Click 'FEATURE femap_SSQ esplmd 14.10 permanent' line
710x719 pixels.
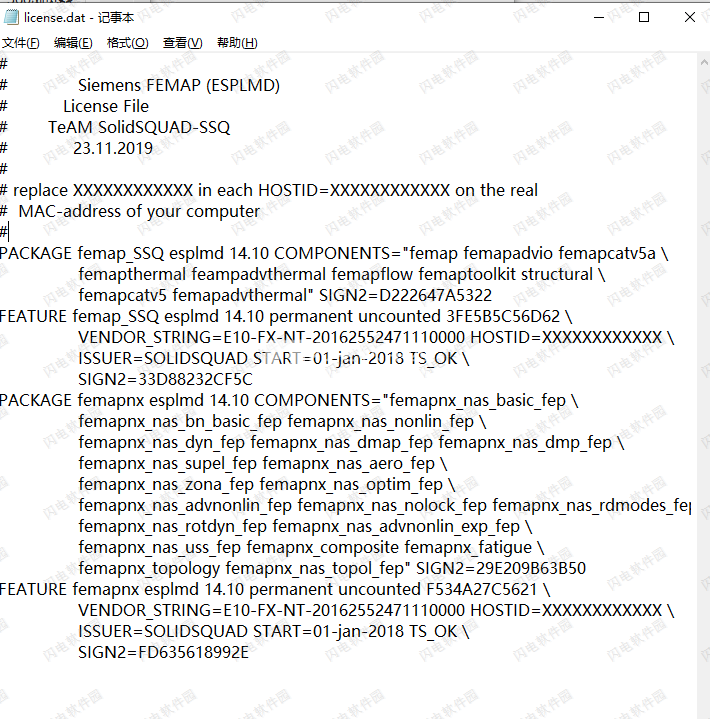(286, 316)
